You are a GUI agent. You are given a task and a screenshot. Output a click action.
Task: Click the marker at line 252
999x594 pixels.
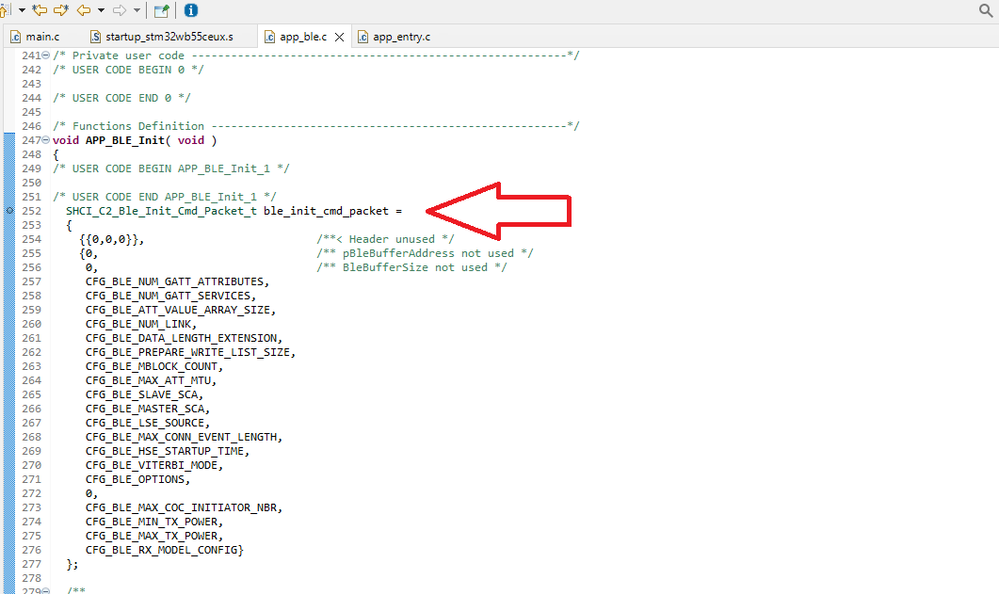(9, 211)
